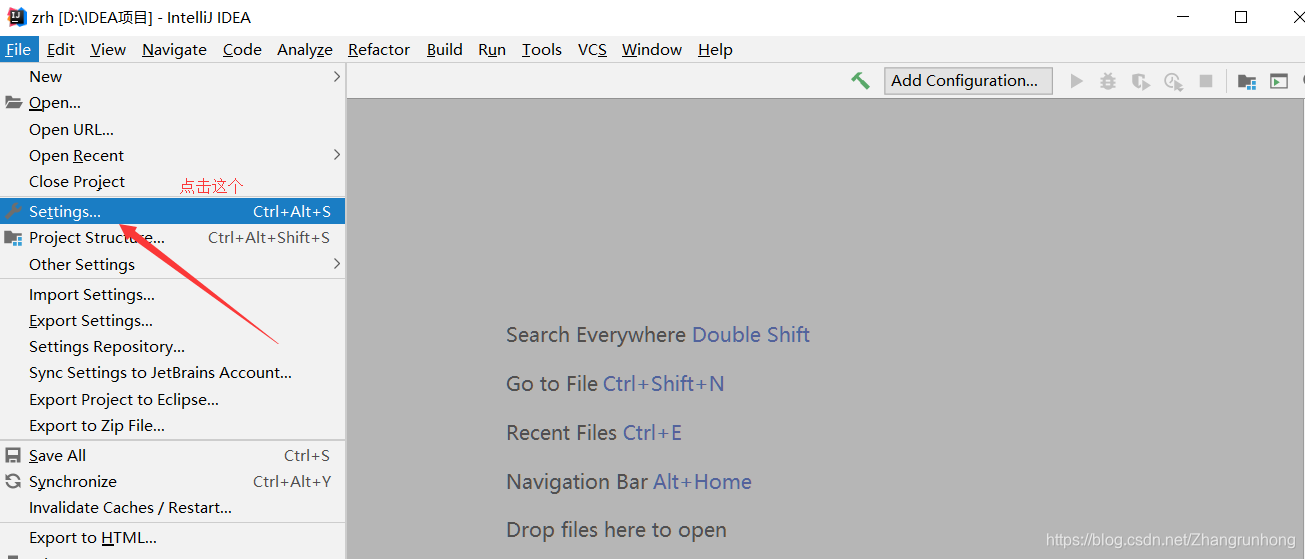Click the Recent Files Ctrl+E hint
The height and width of the screenshot is (559, 1305).
pyautogui.click(x=594, y=433)
